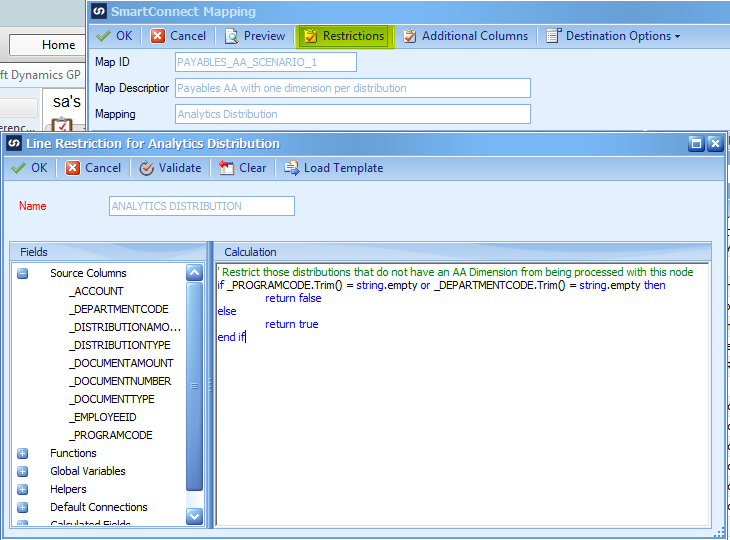
Task: Click the Map Description field
Action: [353, 88]
